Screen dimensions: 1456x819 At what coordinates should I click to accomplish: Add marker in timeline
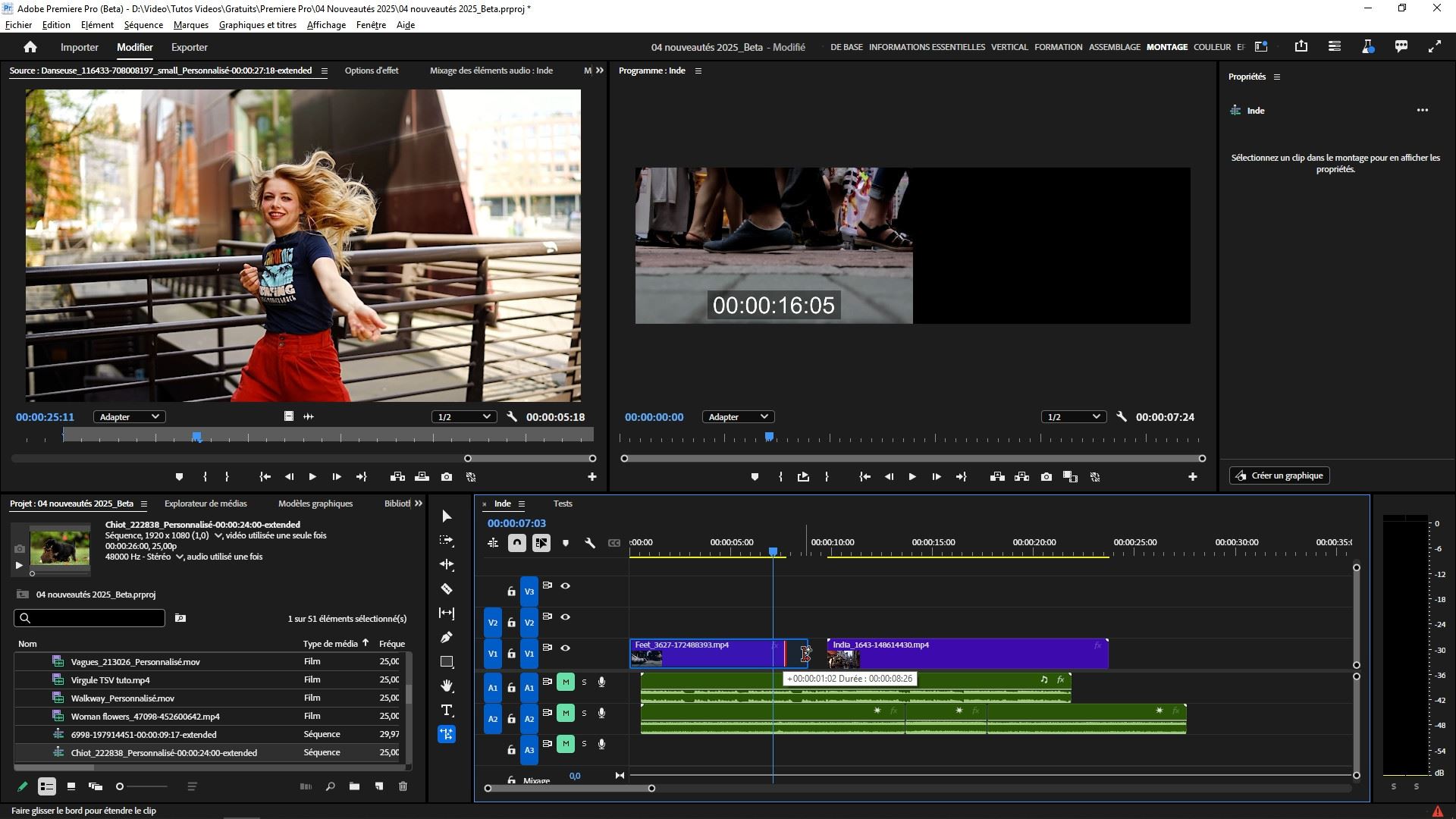click(x=566, y=543)
